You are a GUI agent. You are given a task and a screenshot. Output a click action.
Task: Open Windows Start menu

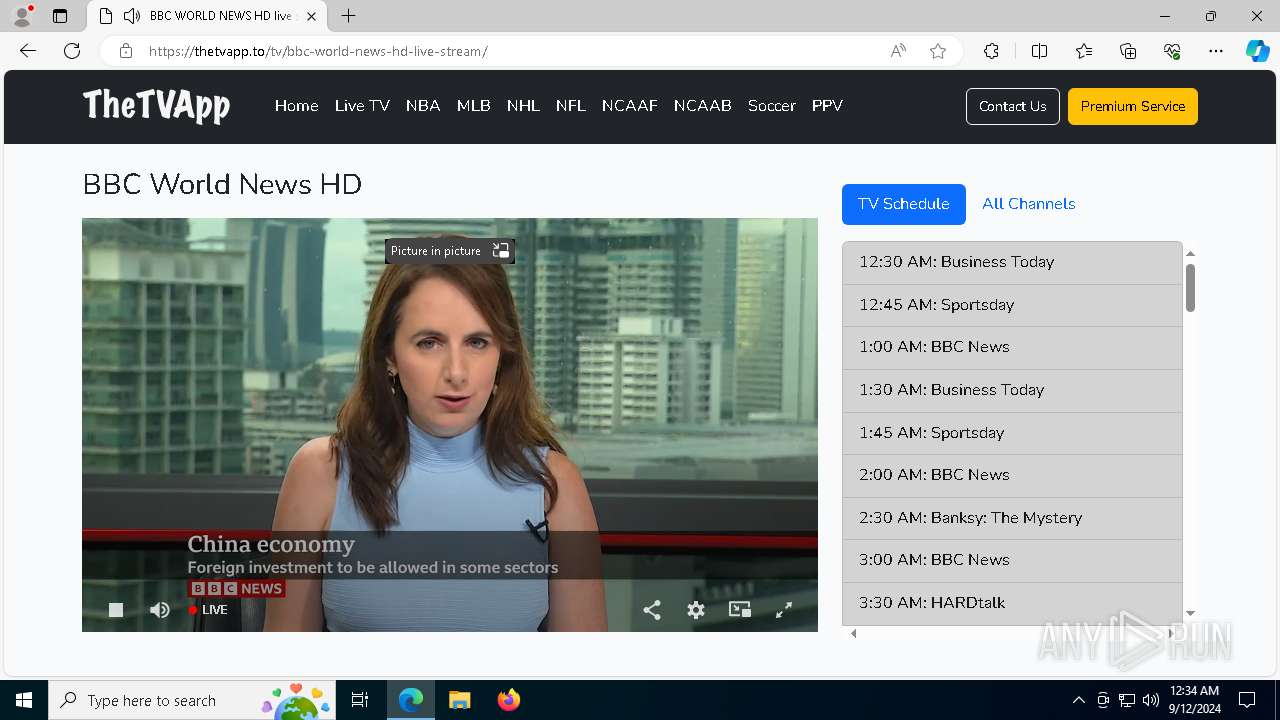click(x=24, y=700)
